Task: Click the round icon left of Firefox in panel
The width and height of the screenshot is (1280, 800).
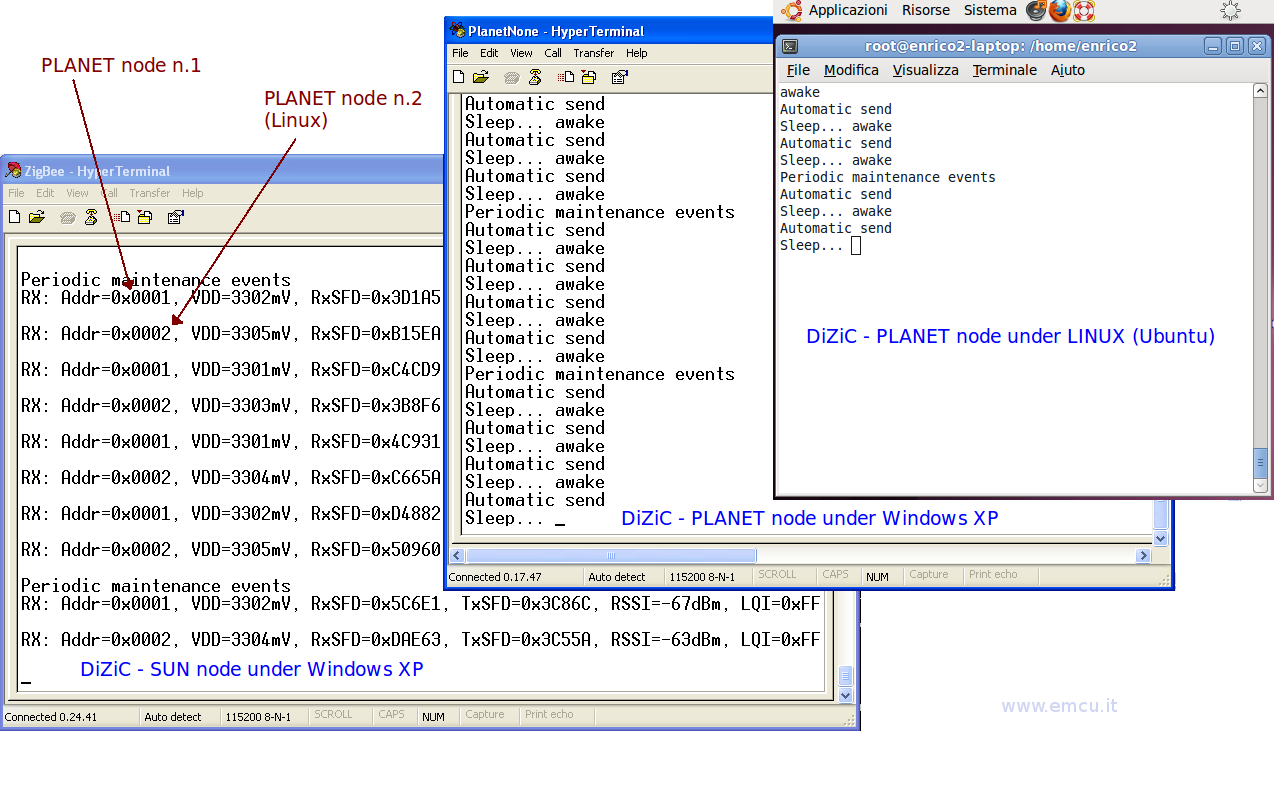Action: (x=1036, y=10)
